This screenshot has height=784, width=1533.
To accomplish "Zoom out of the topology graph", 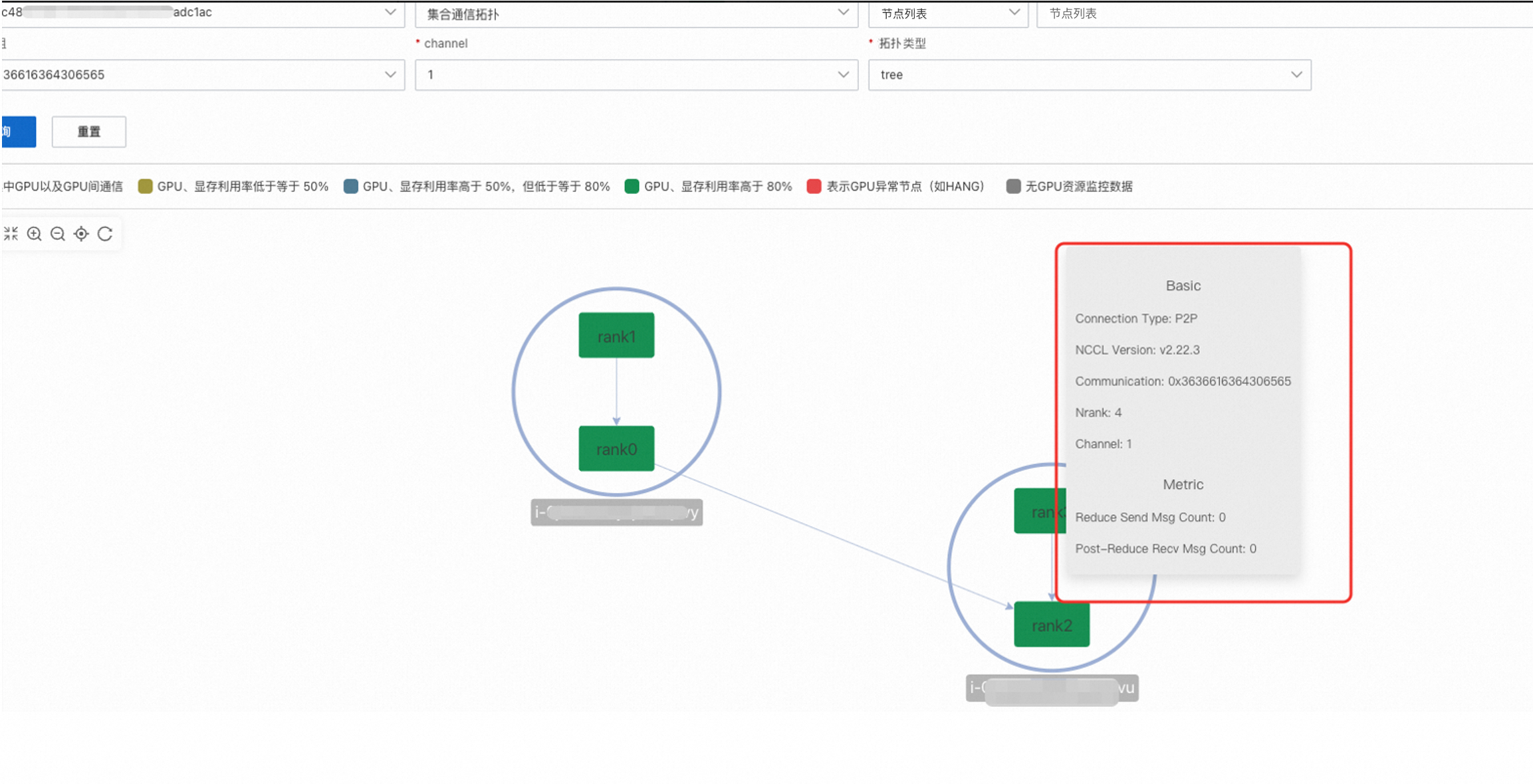I will (58, 234).
